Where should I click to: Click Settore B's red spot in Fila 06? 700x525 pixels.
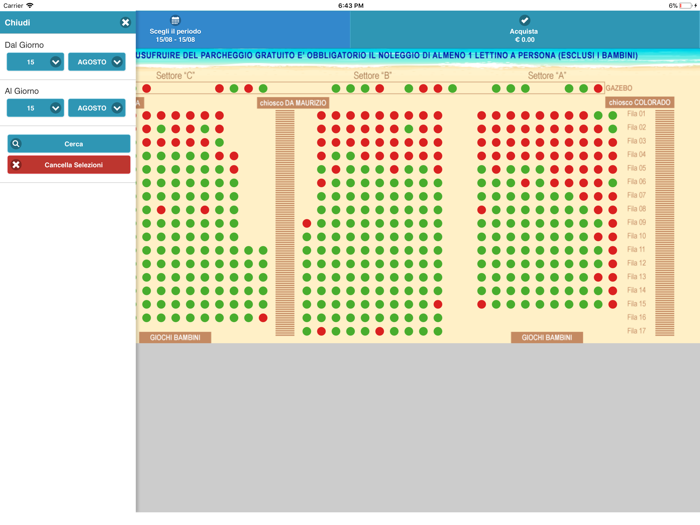pyautogui.click(x=321, y=183)
